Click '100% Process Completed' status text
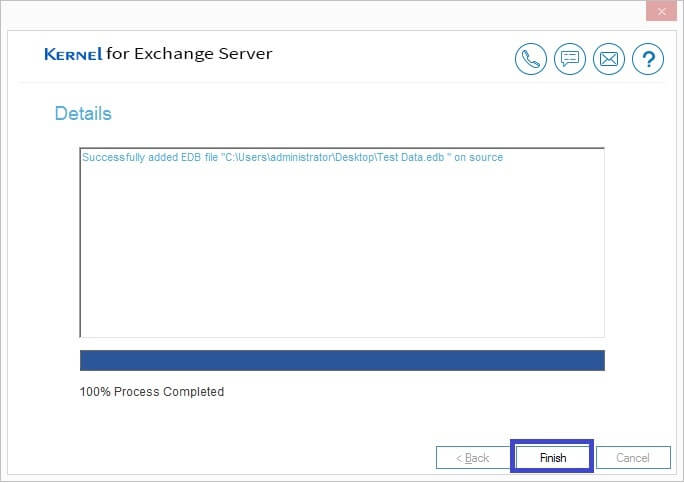The image size is (684, 483). tap(151, 392)
